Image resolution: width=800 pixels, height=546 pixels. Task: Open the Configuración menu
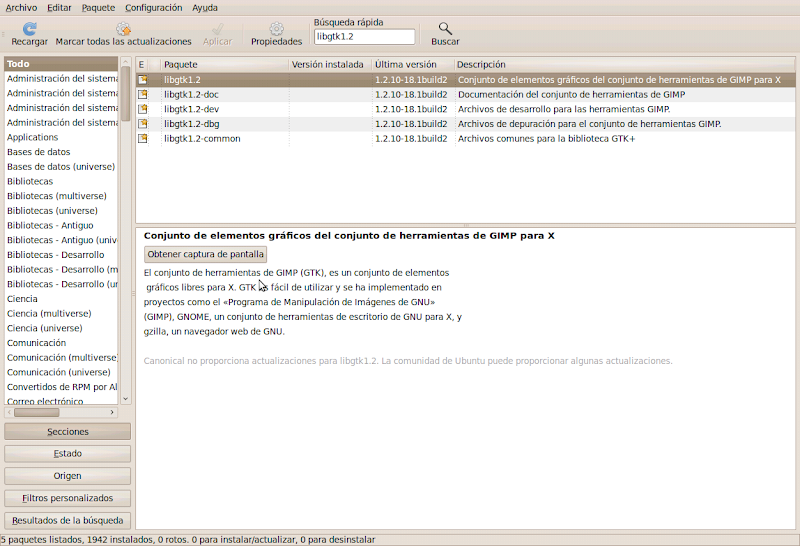tap(154, 8)
